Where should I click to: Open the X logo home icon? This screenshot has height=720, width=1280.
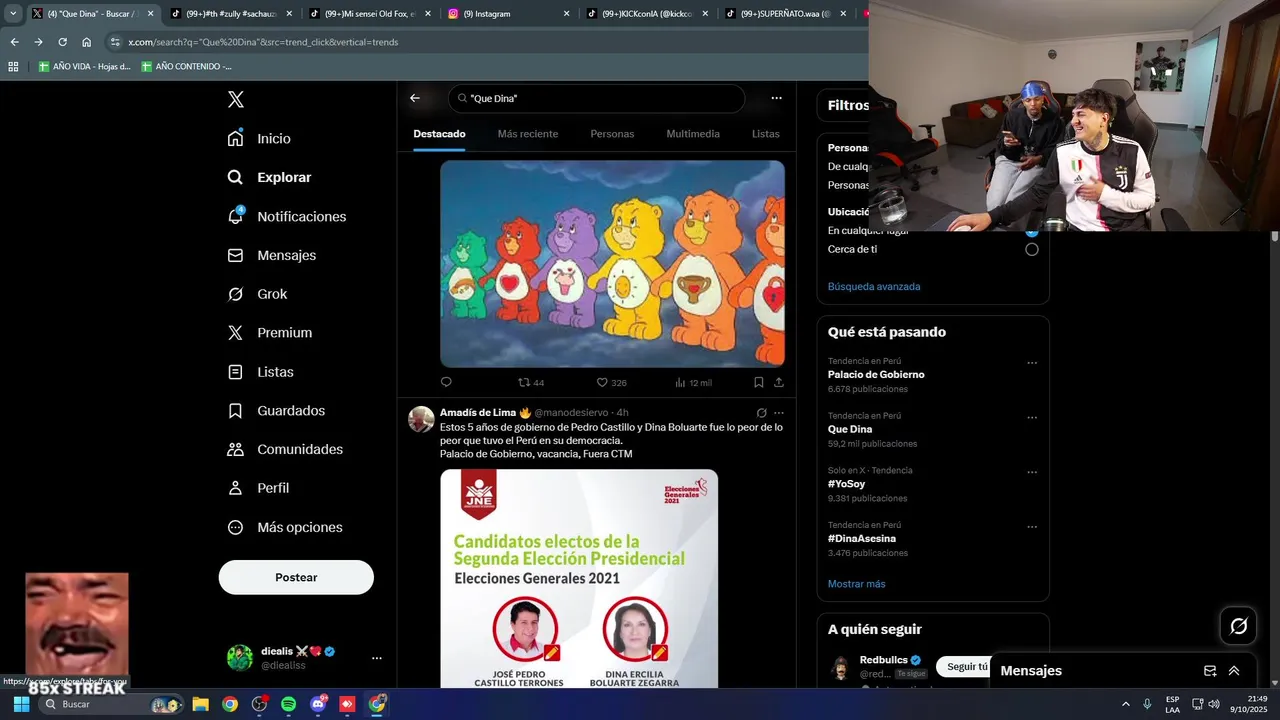(236, 99)
